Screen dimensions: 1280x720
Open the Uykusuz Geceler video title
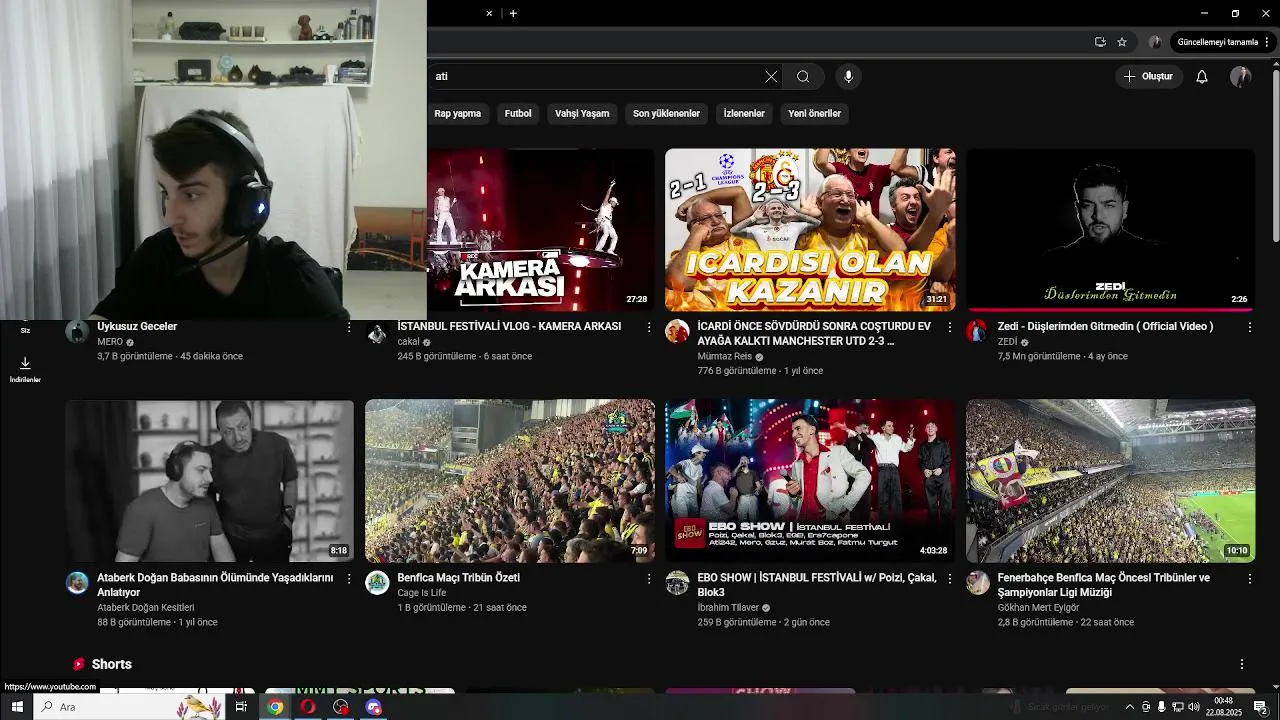(x=137, y=326)
